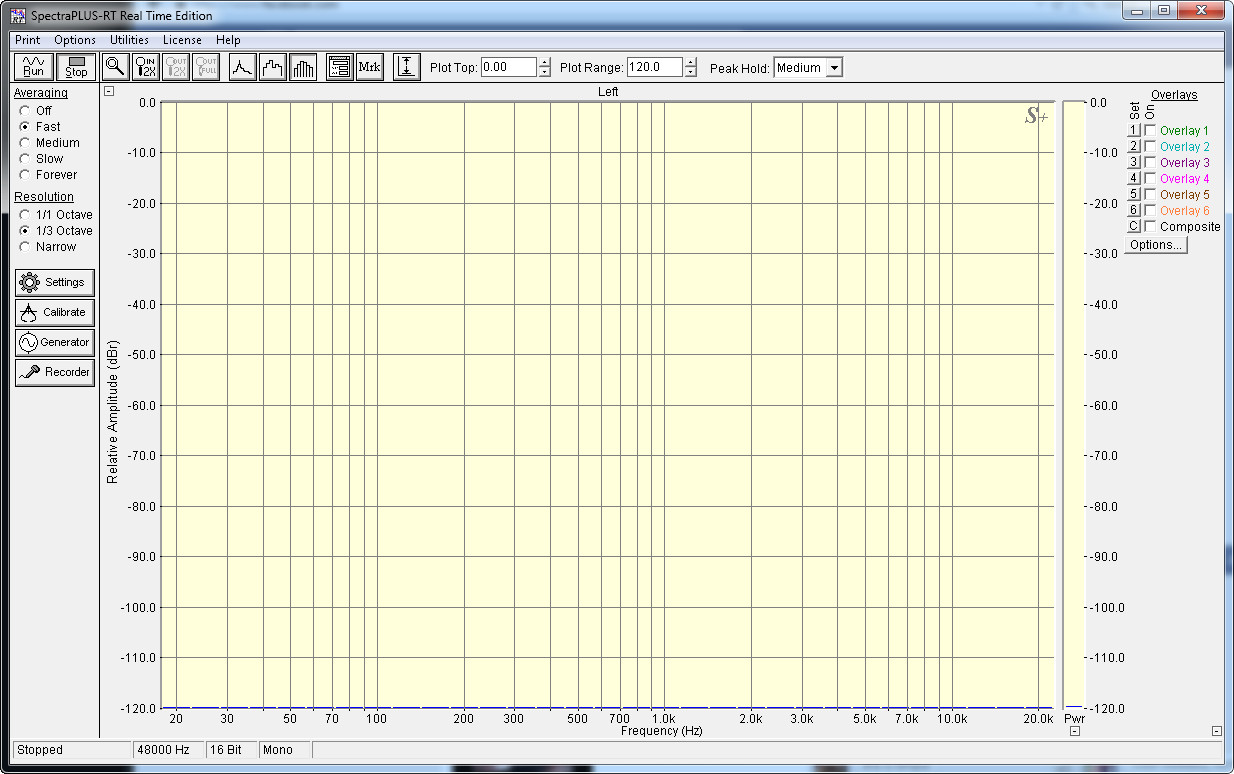The width and height of the screenshot is (1234, 774).
Task: Open the Help menu
Action: [x=228, y=40]
